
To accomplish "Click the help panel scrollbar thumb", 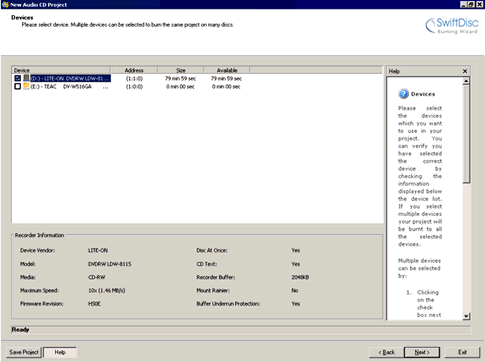I will click(466, 133).
